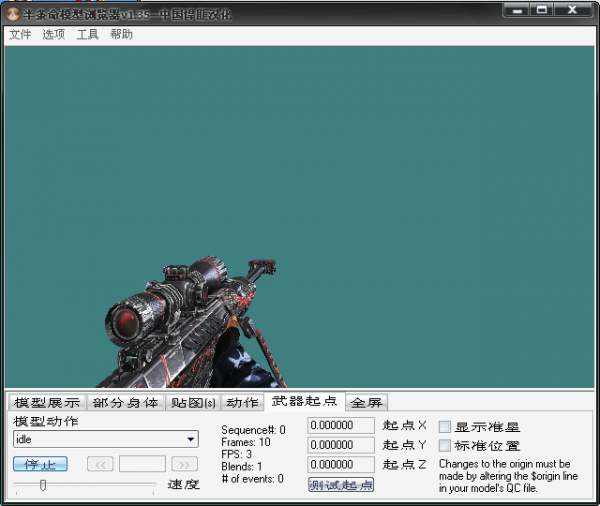The width and height of the screenshot is (600, 506).
Task: Click the 测试起点 button
Action: [341, 485]
